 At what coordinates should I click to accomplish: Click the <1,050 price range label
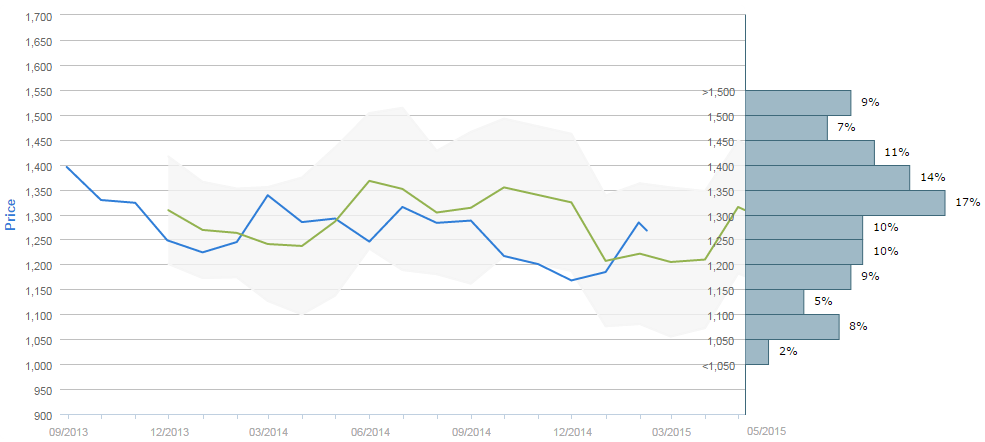[x=718, y=366]
